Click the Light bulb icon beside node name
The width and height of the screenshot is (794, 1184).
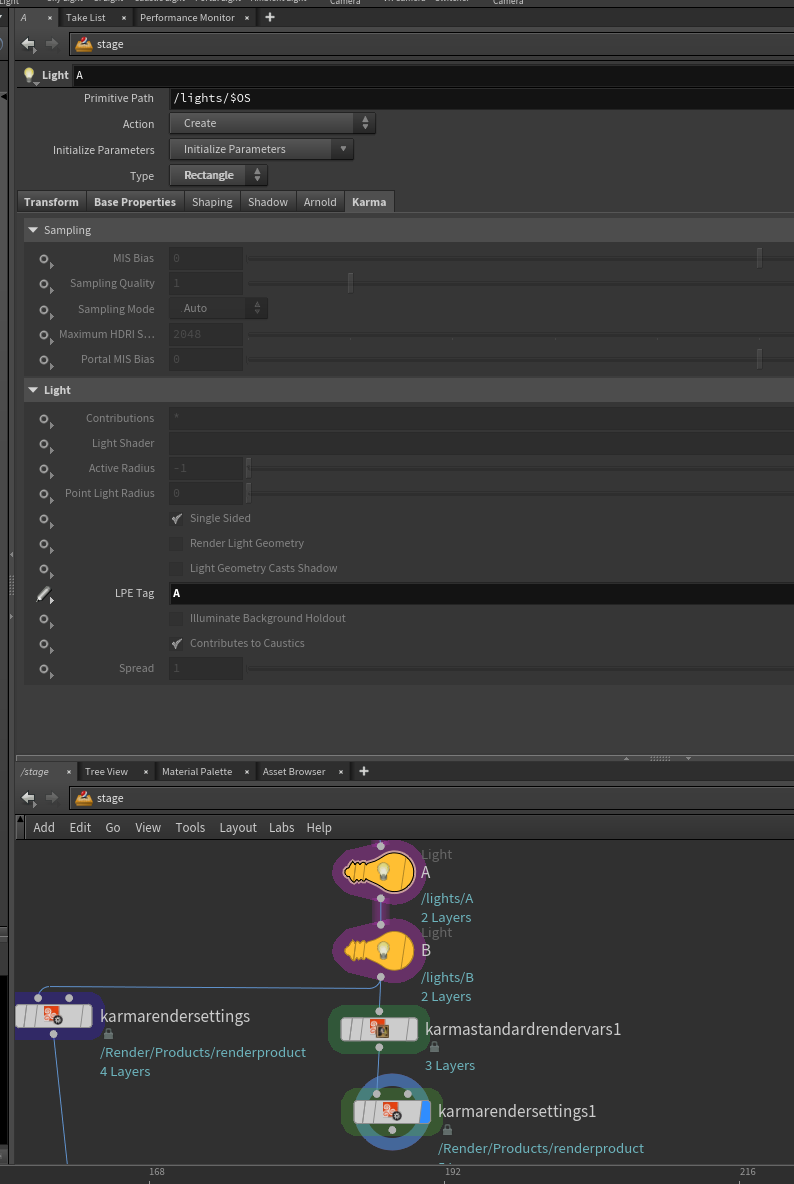coord(29,75)
